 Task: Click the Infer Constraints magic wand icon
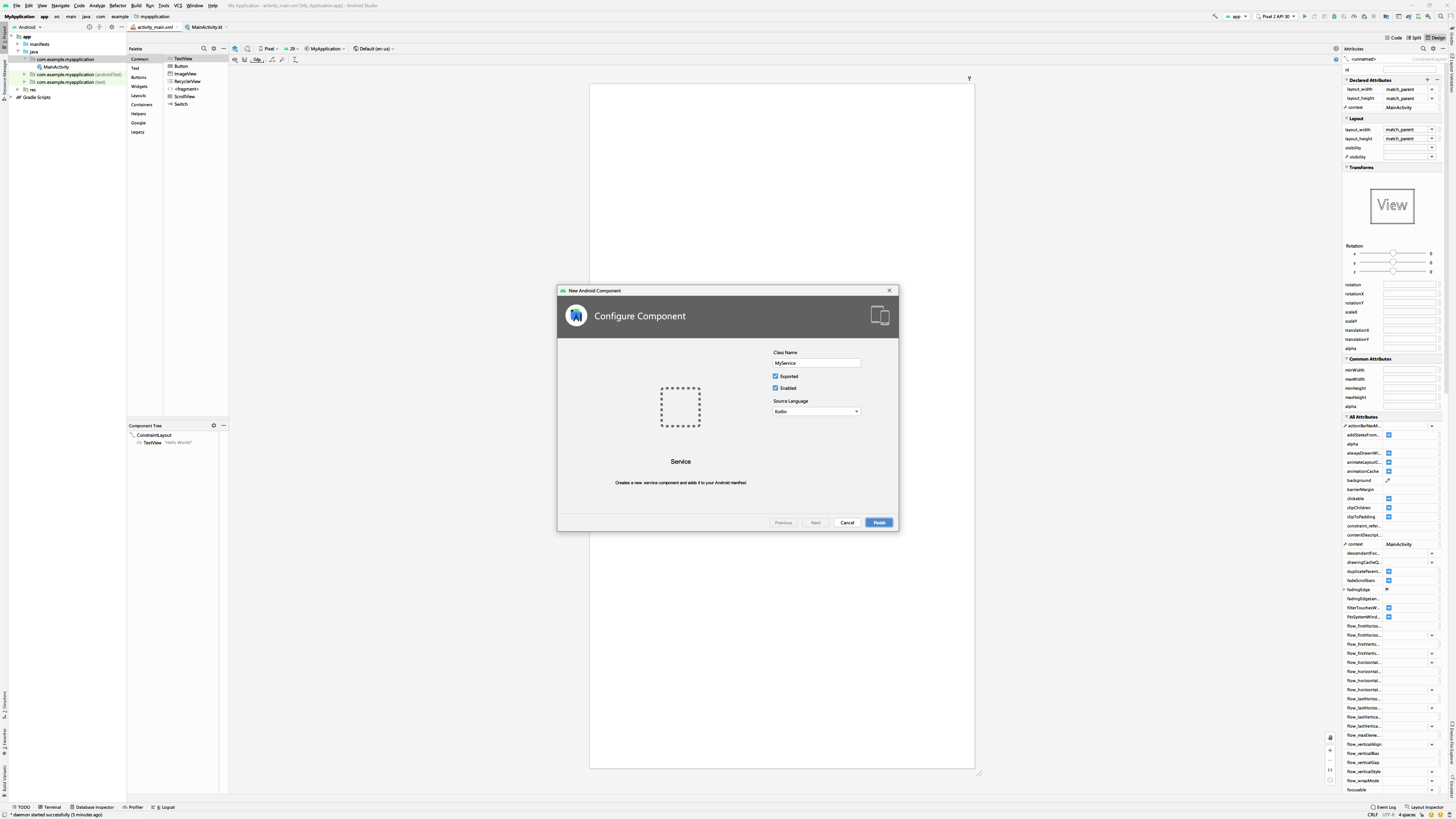point(282,60)
